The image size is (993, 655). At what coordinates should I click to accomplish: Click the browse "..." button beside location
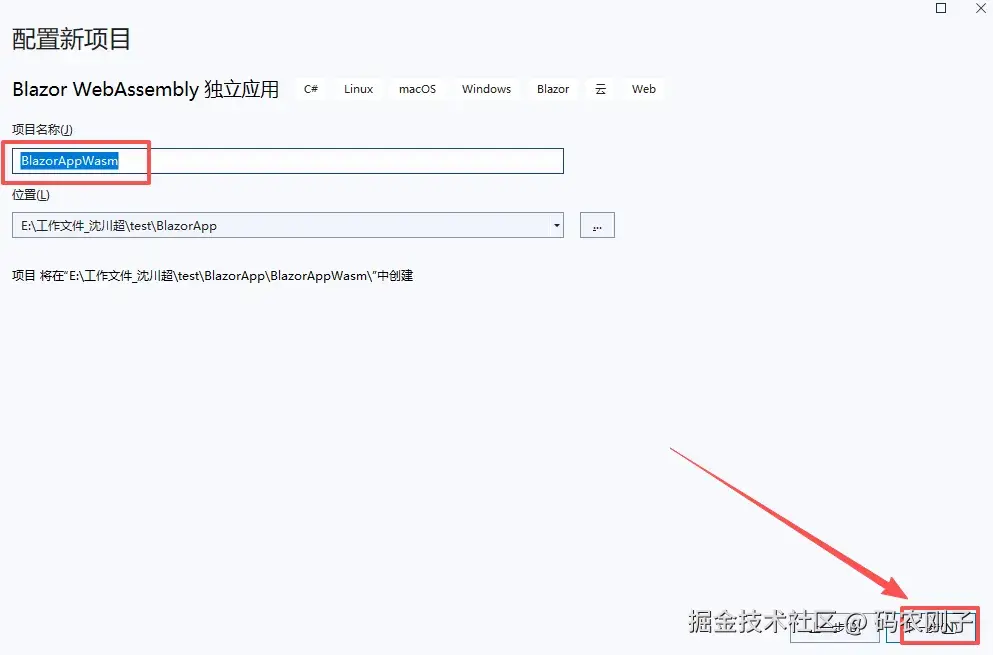tap(597, 226)
